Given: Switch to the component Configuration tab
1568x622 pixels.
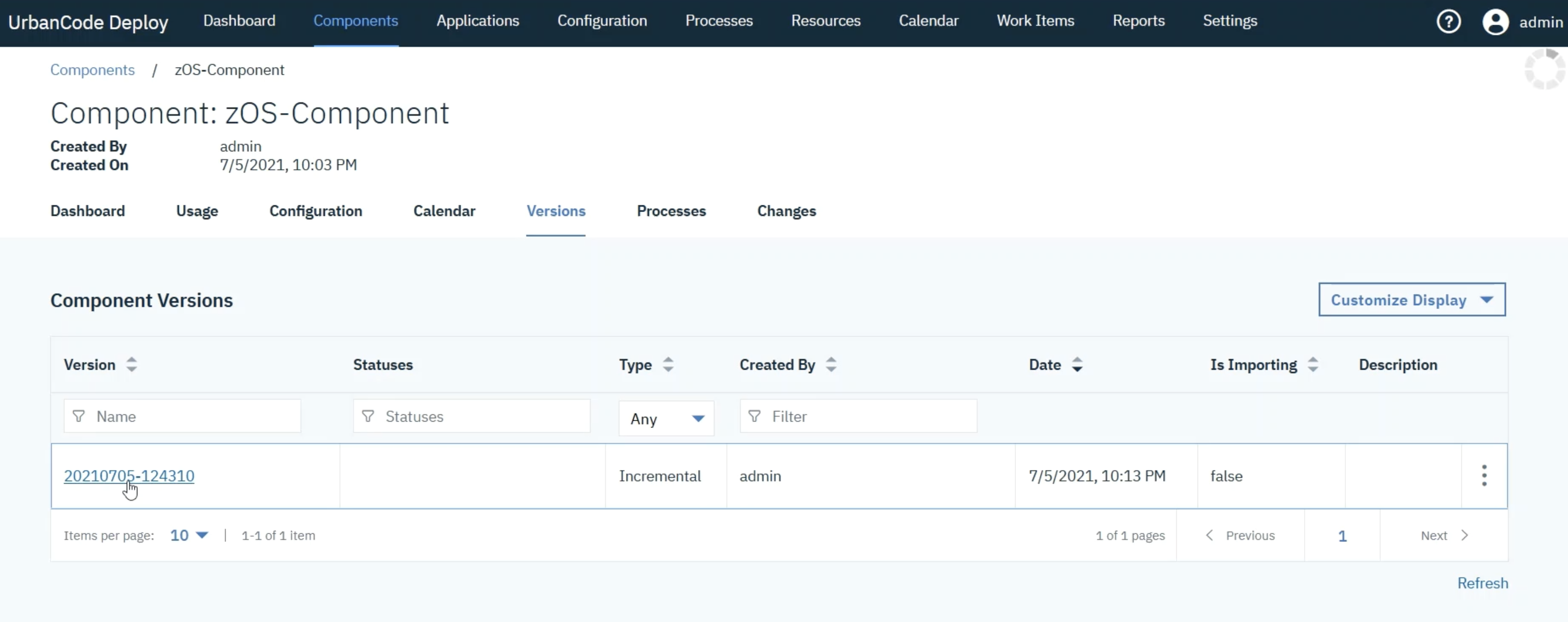Looking at the screenshot, I should (x=315, y=211).
